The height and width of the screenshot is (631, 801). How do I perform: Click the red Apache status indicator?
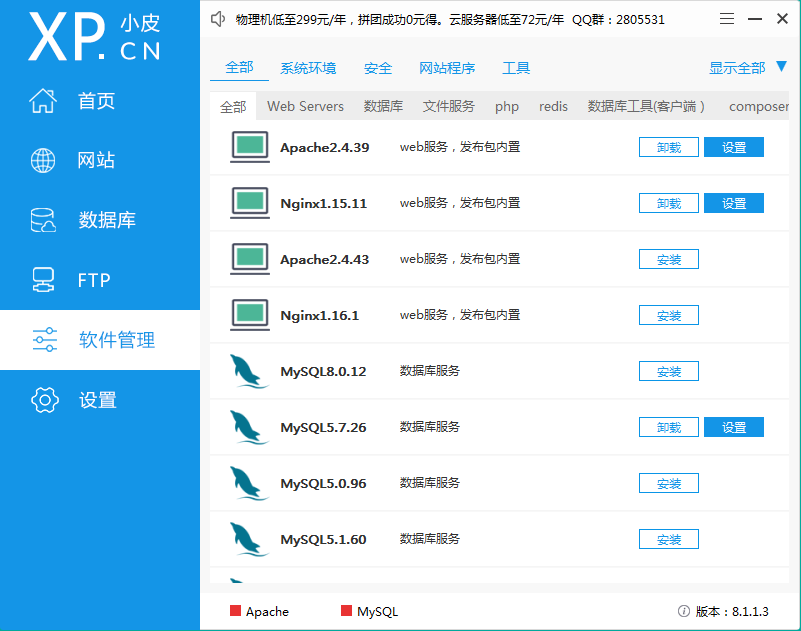tap(236, 611)
